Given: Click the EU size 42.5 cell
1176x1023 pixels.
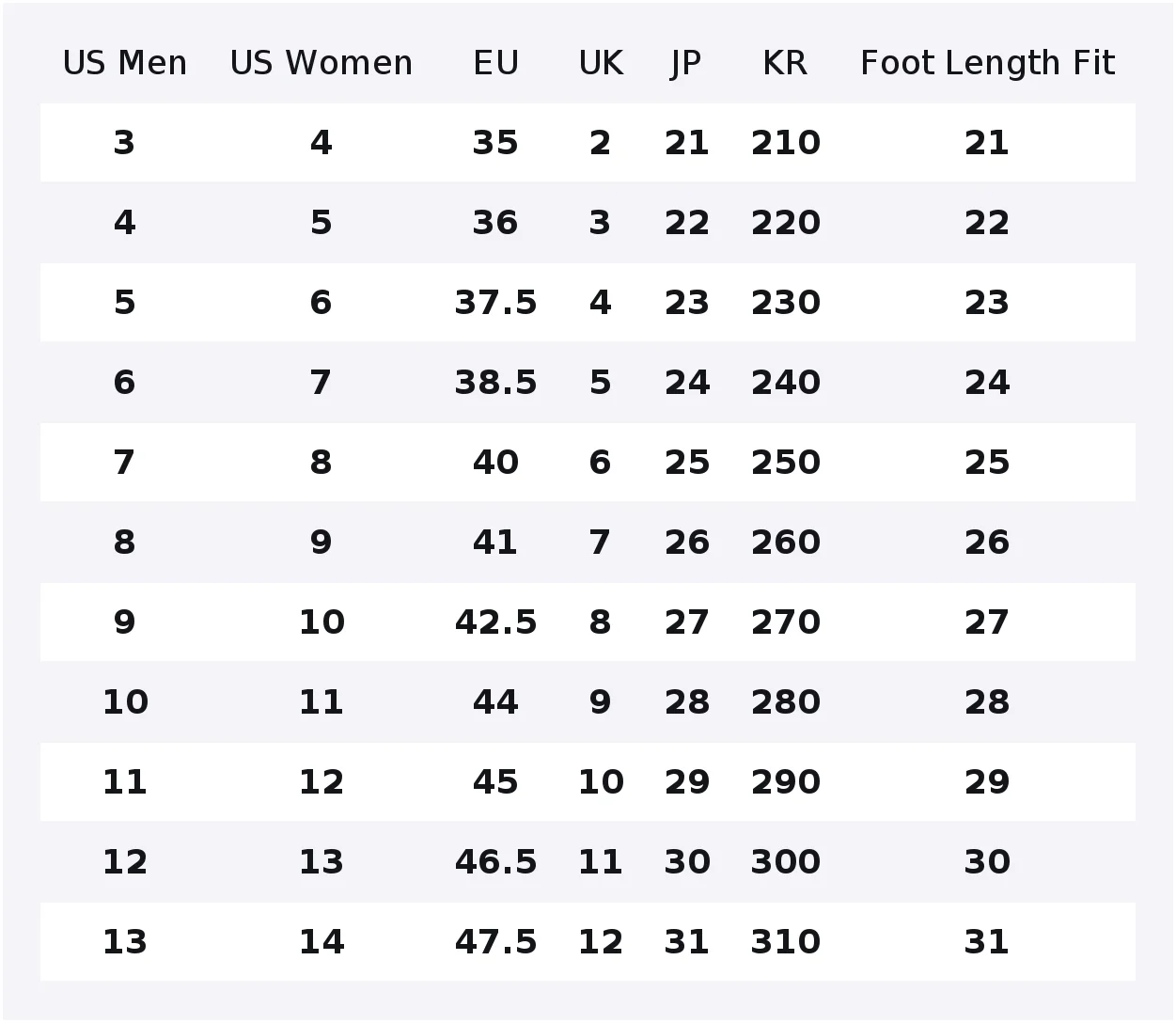Looking at the screenshot, I should (x=495, y=622).
